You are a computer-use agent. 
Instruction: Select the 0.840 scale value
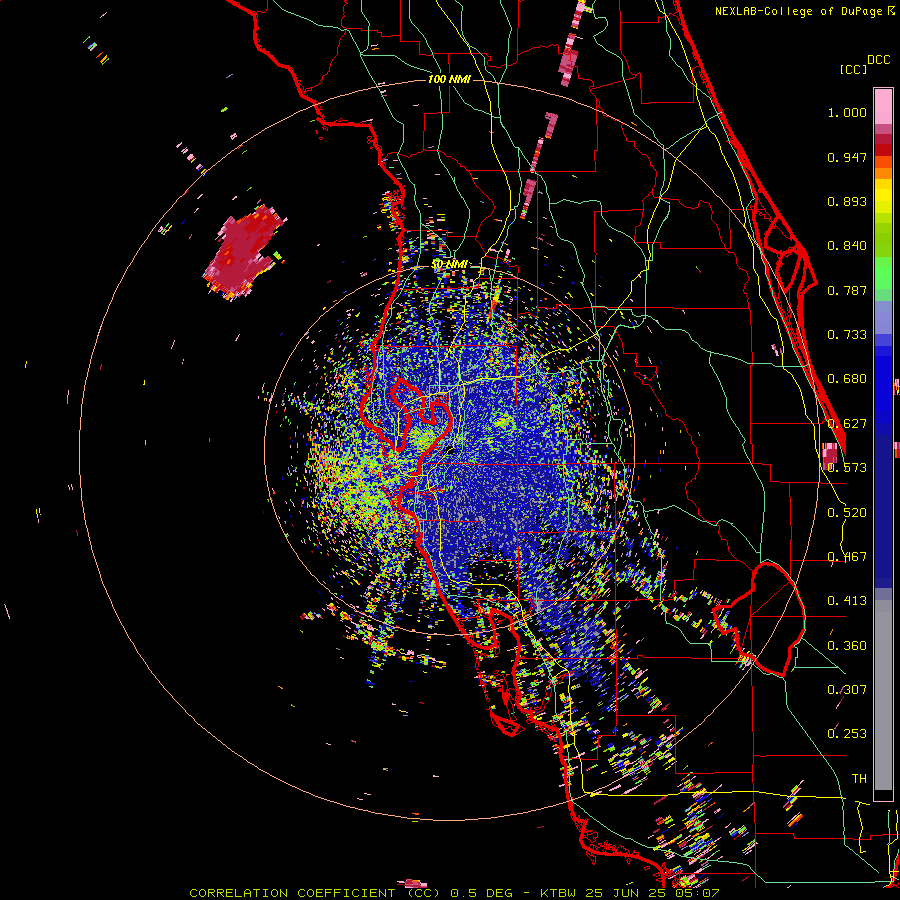[x=847, y=246]
